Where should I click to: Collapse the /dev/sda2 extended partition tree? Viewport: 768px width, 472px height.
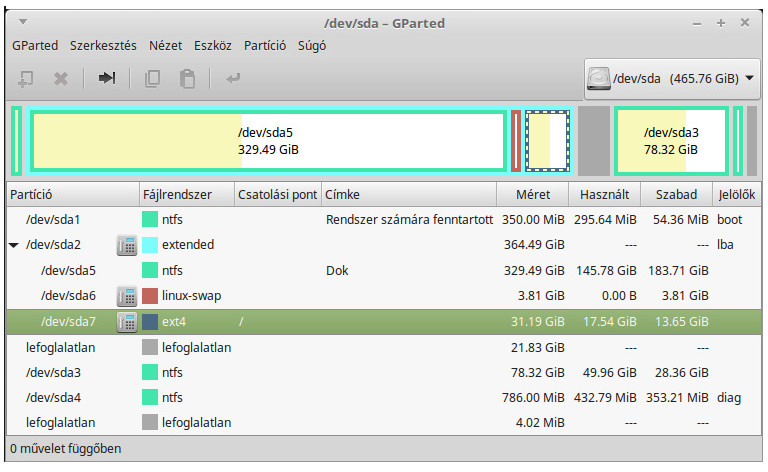click(14, 245)
